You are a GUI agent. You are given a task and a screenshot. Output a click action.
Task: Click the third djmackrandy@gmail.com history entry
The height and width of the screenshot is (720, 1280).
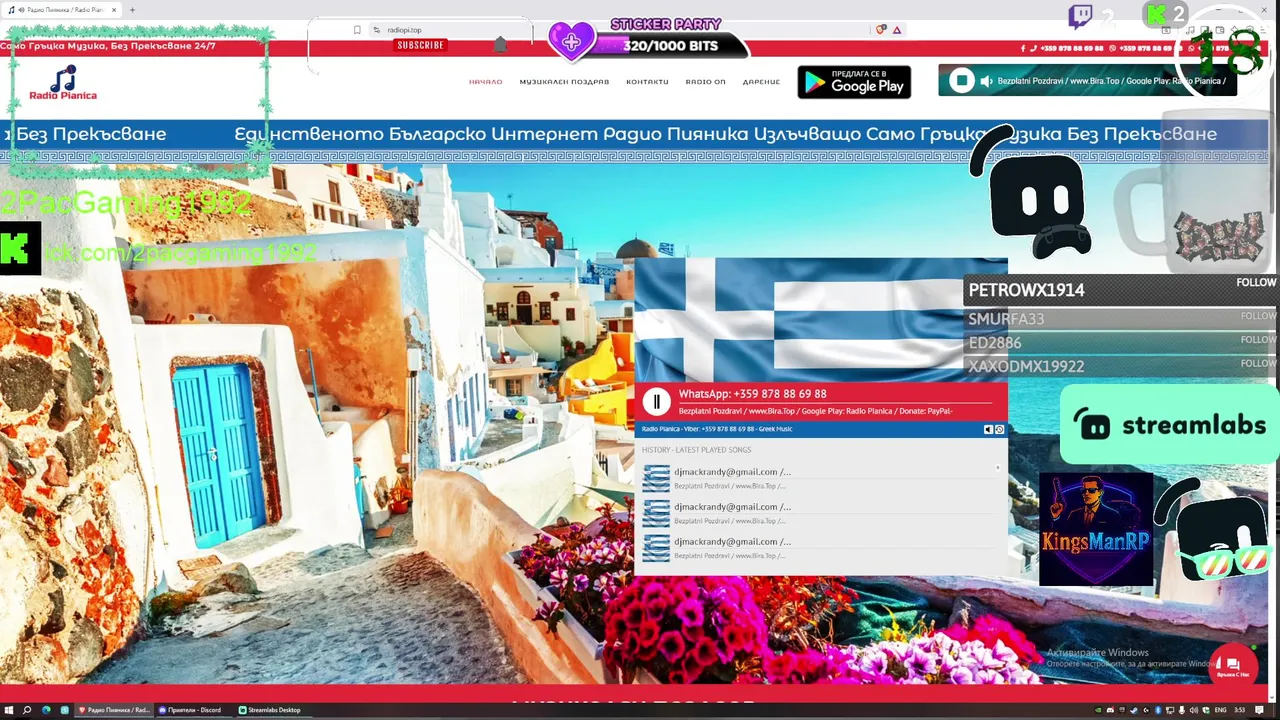pyautogui.click(x=732, y=542)
